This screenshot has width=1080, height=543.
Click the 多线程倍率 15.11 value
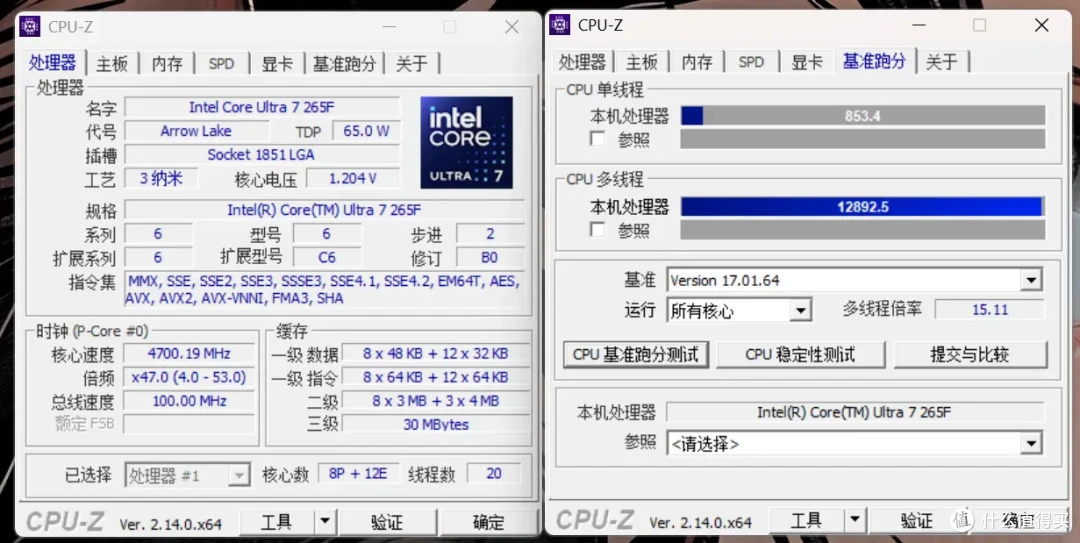tap(990, 310)
